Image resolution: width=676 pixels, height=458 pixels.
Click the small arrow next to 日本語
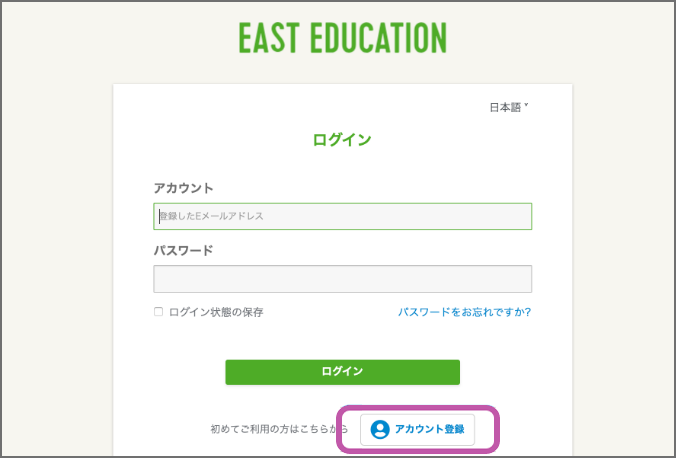[526, 105]
